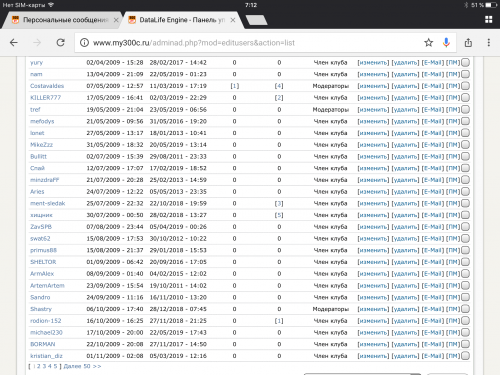The height and width of the screenshot is (375, 500).
Task: Go to page 3 of results
Action: point(44,366)
